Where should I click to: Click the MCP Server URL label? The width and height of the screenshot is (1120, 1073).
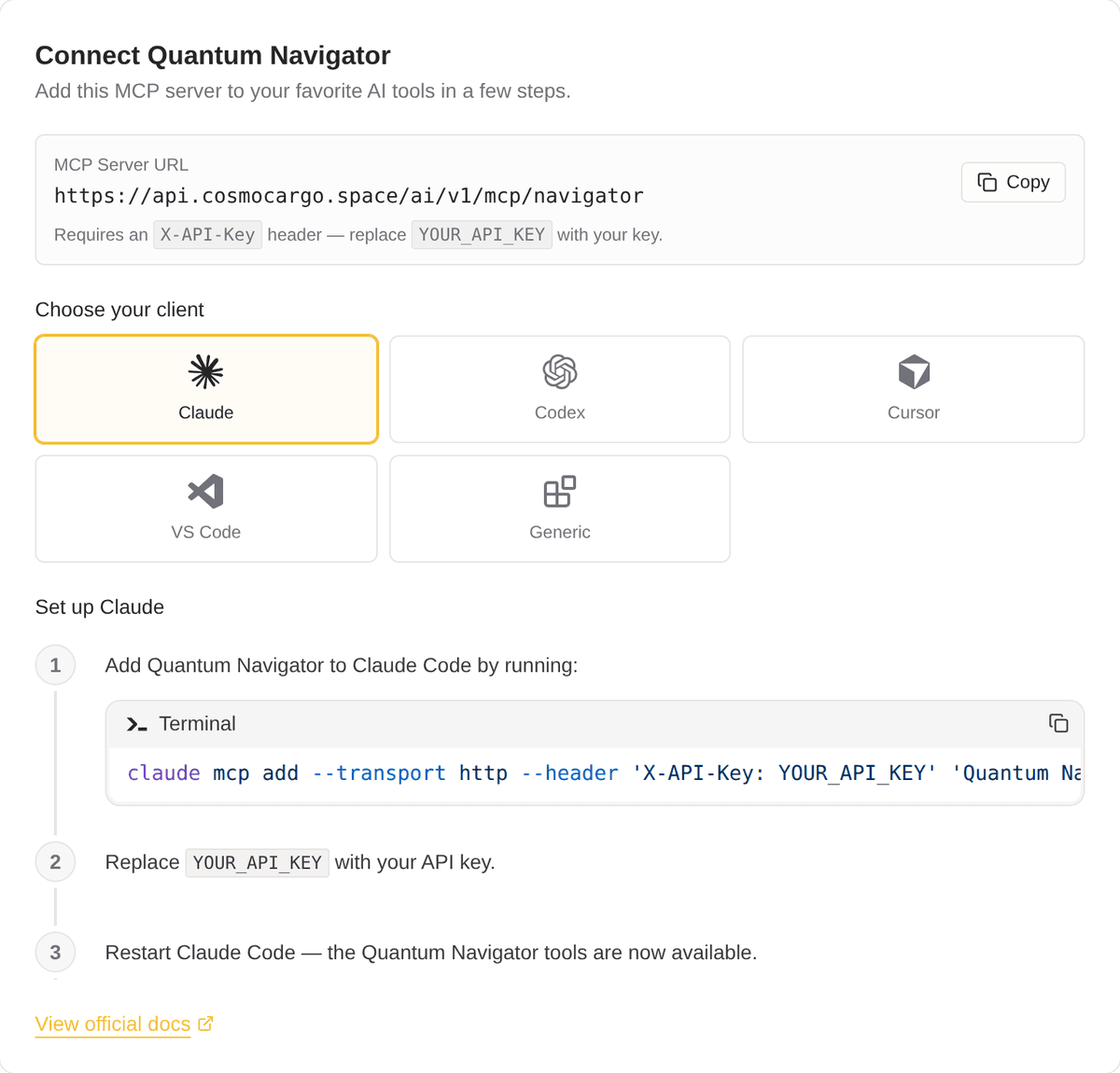click(121, 164)
